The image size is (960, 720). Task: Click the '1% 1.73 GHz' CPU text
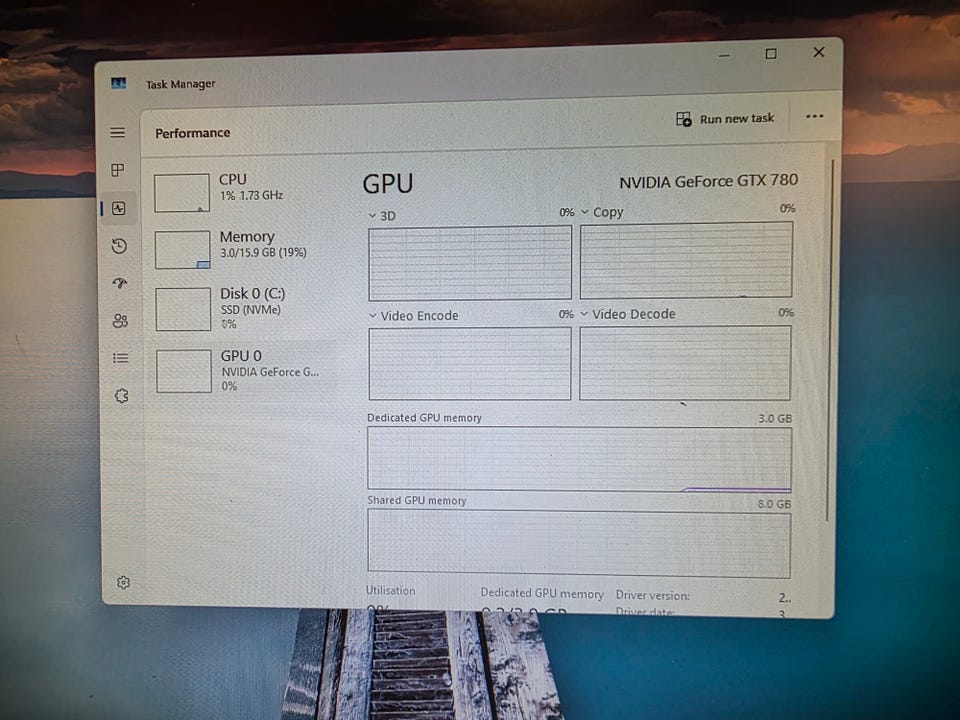(252, 195)
